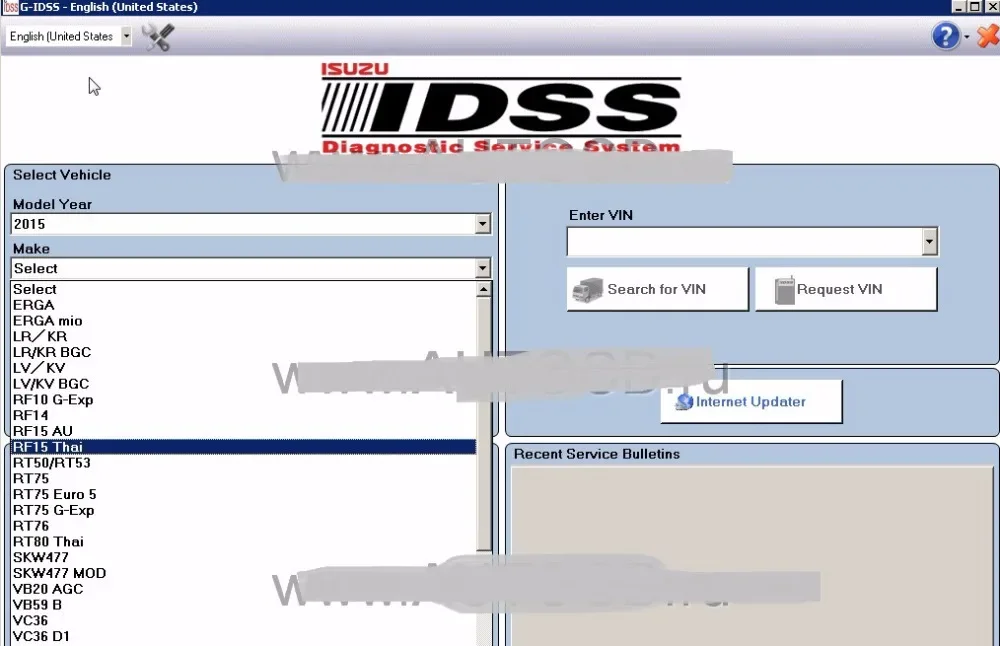The width and height of the screenshot is (1000, 646).
Task: Select highlighted RF15 Thai in the list
Action: (x=243, y=447)
